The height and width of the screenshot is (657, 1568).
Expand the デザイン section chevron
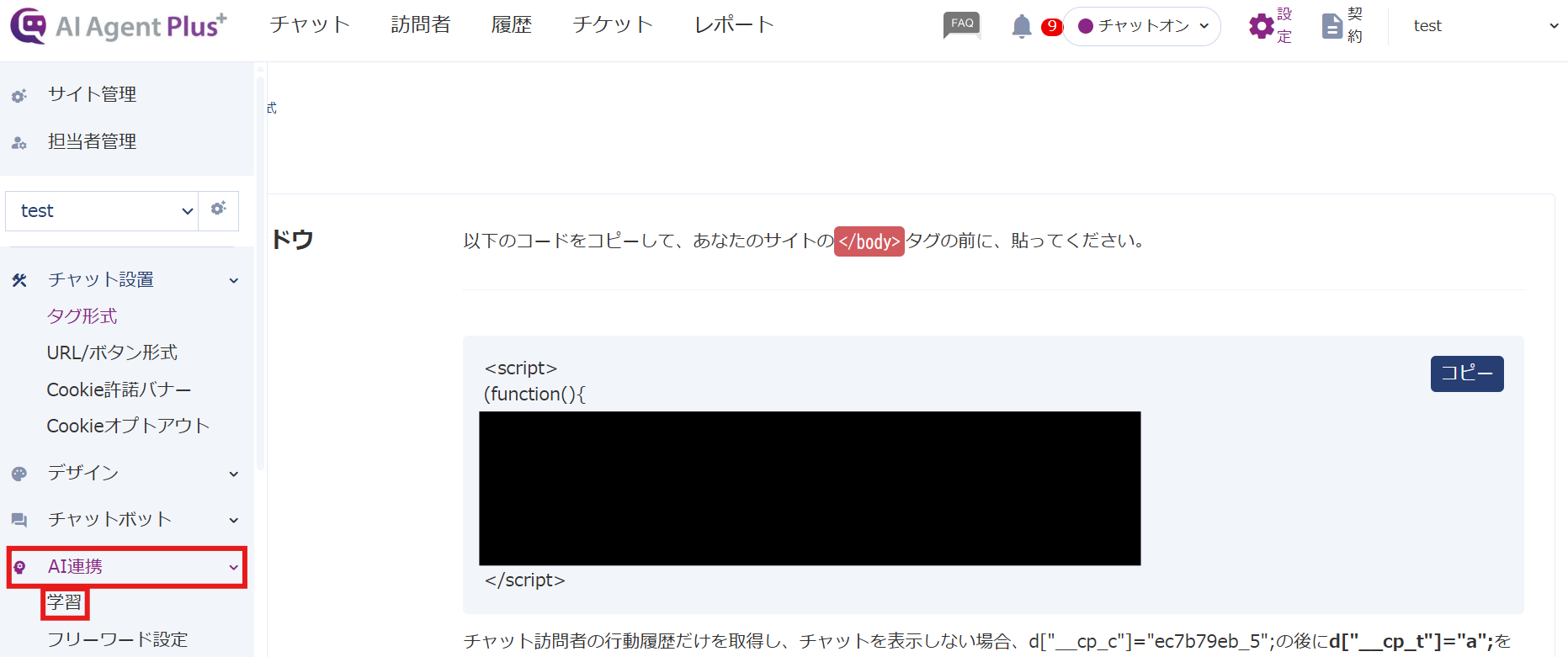[x=234, y=474]
